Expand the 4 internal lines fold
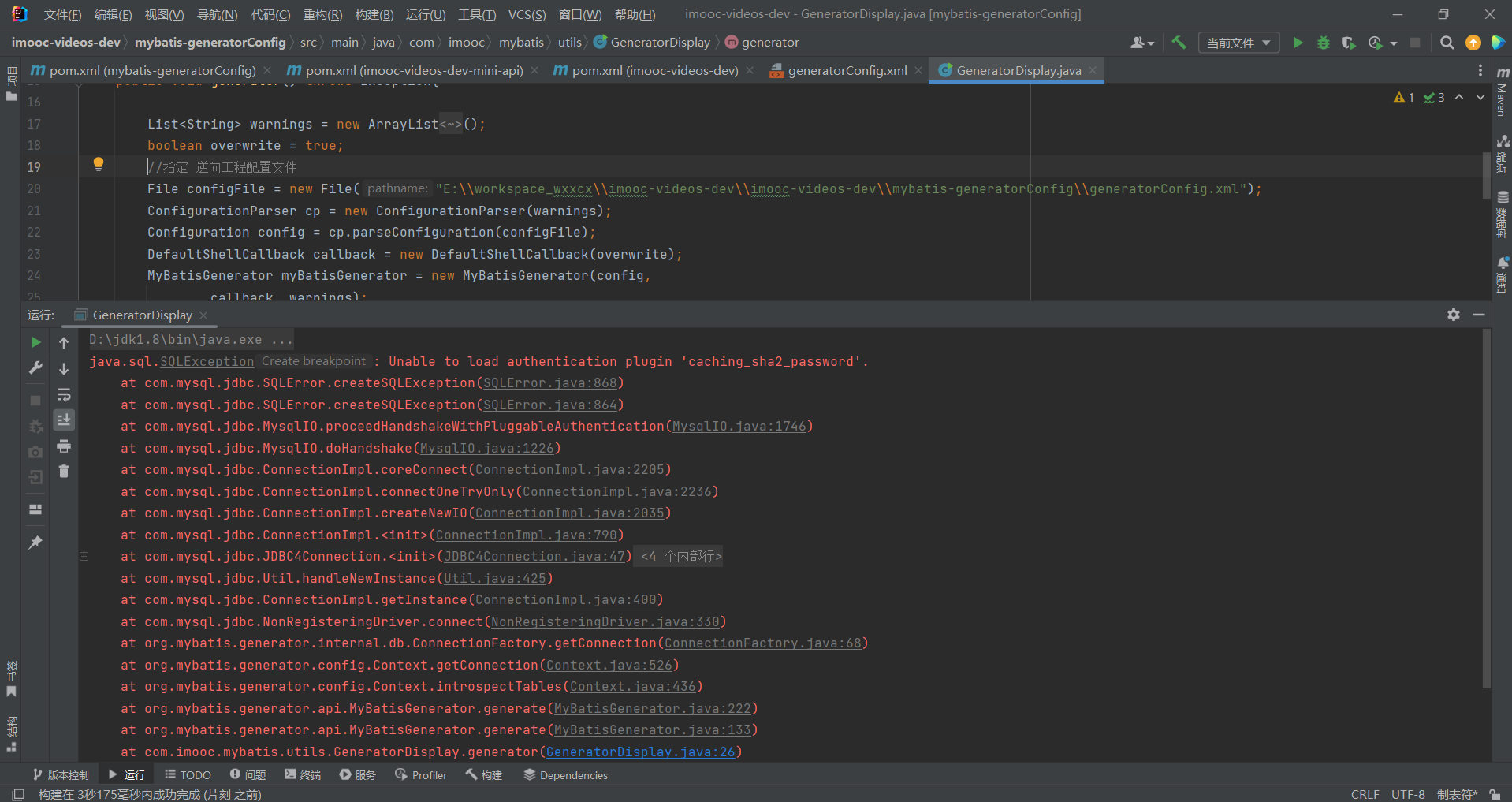This screenshot has height=802, width=1512. 679,556
